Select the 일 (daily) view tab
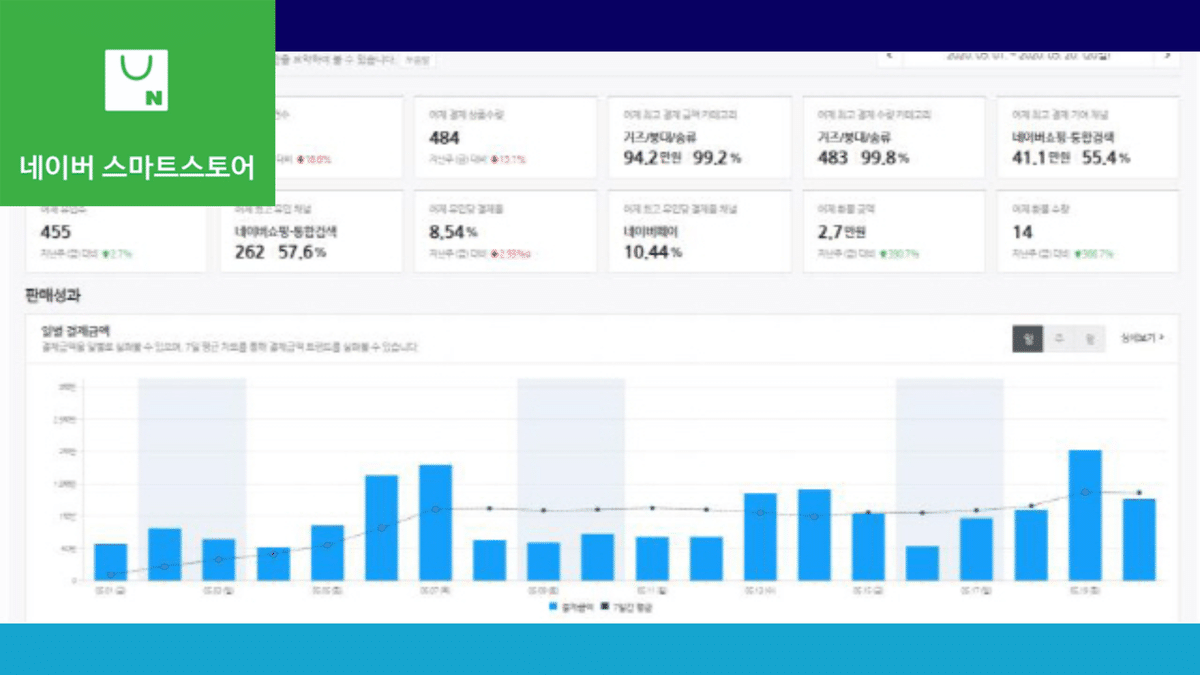This screenshot has width=1200, height=675. (x=1027, y=339)
